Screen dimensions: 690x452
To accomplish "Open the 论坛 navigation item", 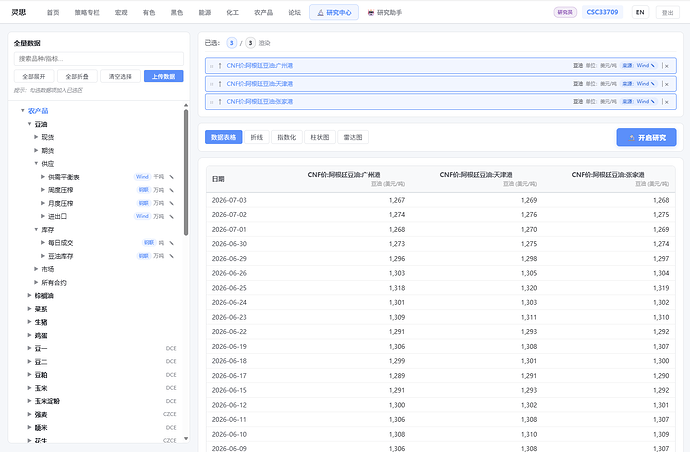I will 294,13.
